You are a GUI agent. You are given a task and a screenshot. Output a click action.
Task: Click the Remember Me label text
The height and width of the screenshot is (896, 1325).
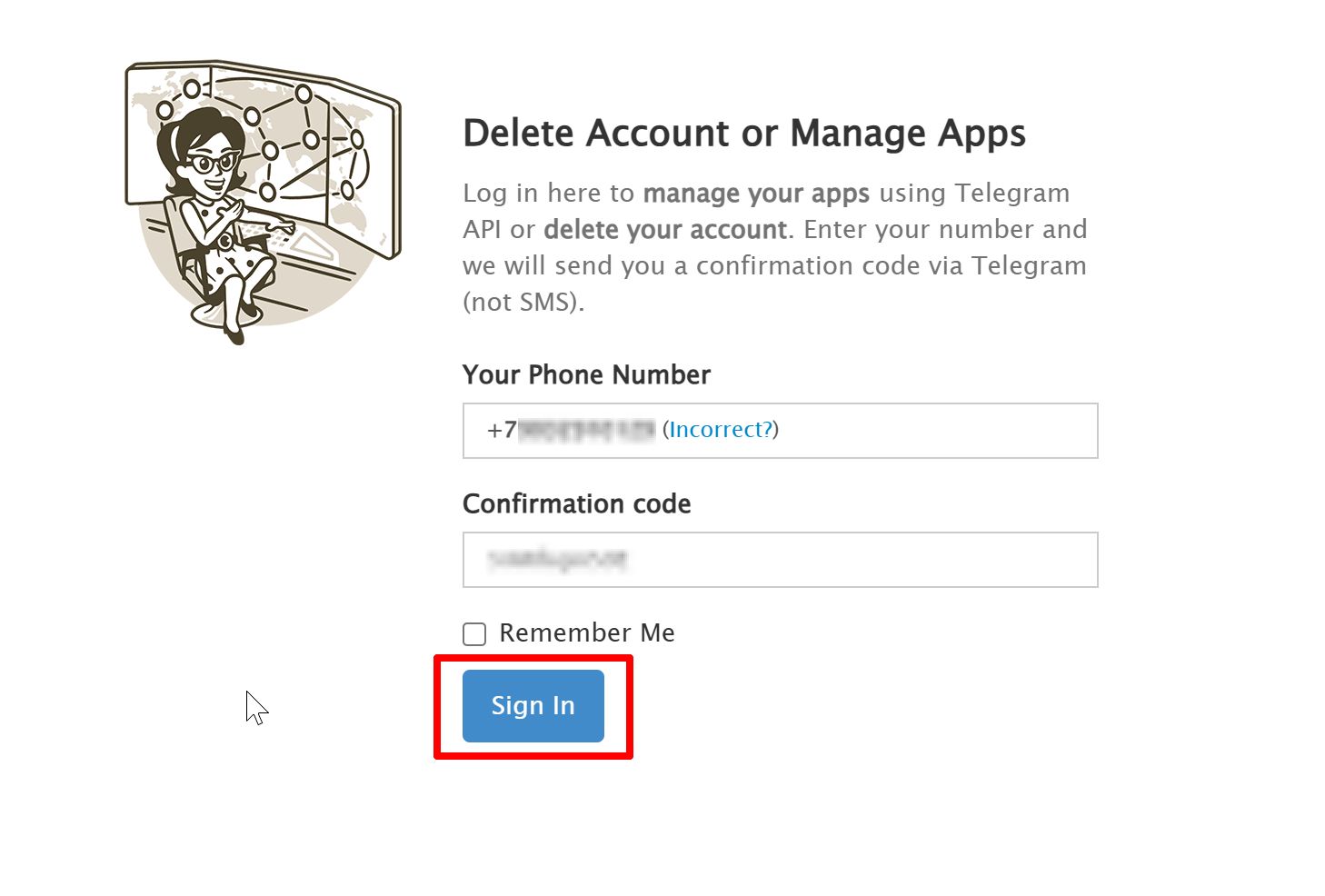point(586,632)
